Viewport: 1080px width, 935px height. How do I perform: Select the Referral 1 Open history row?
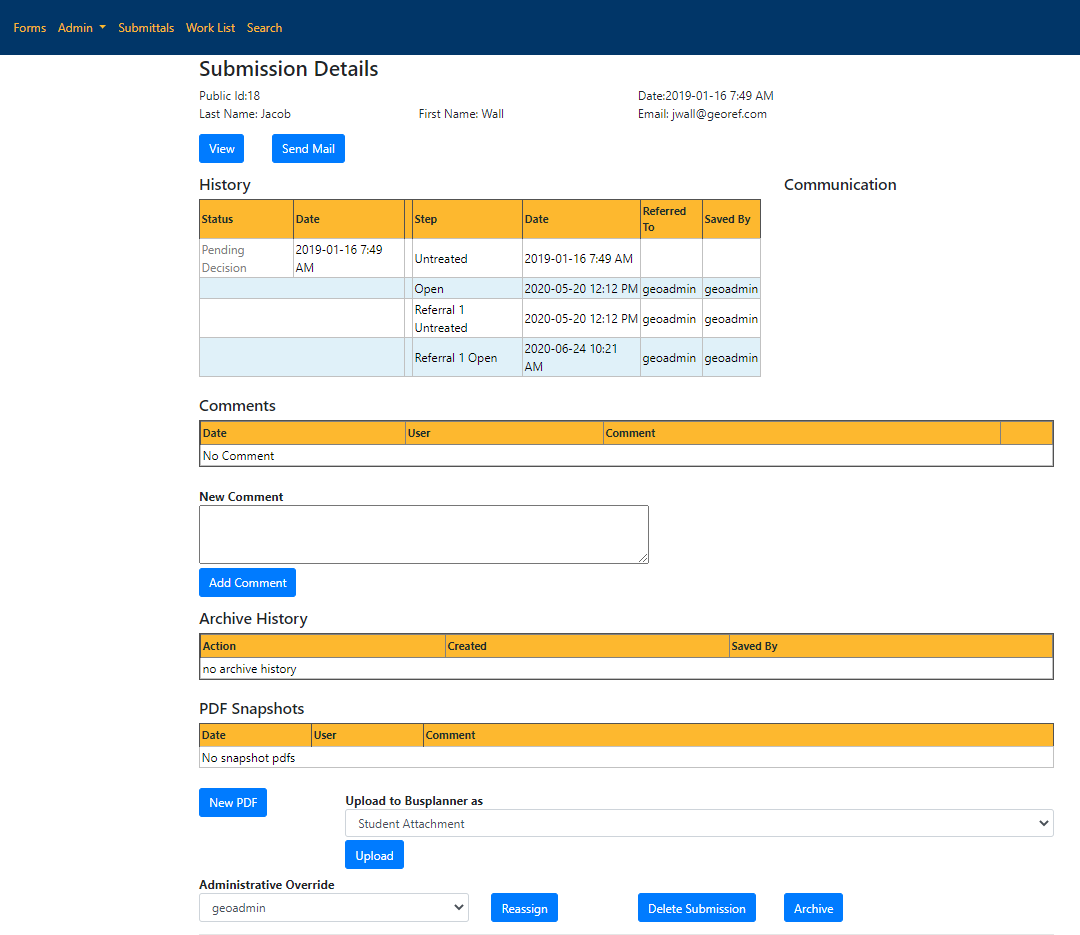(x=456, y=358)
